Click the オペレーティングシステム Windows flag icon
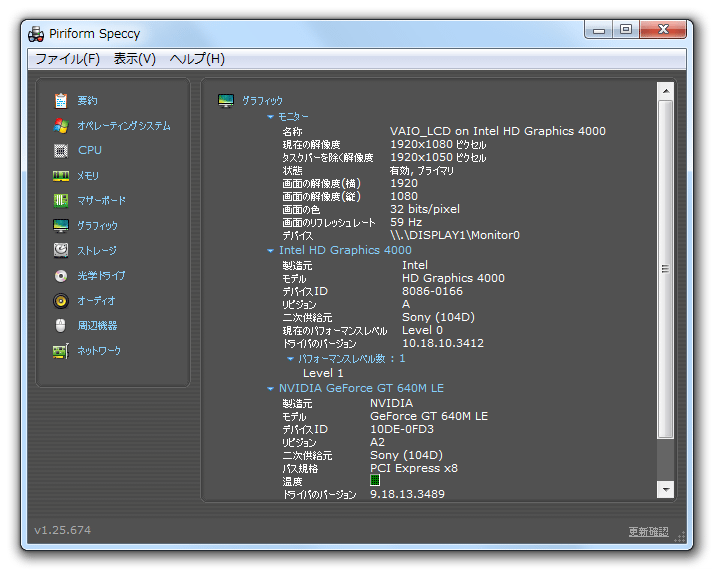Viewport: 718px width, 575px height. click(61, 125)
